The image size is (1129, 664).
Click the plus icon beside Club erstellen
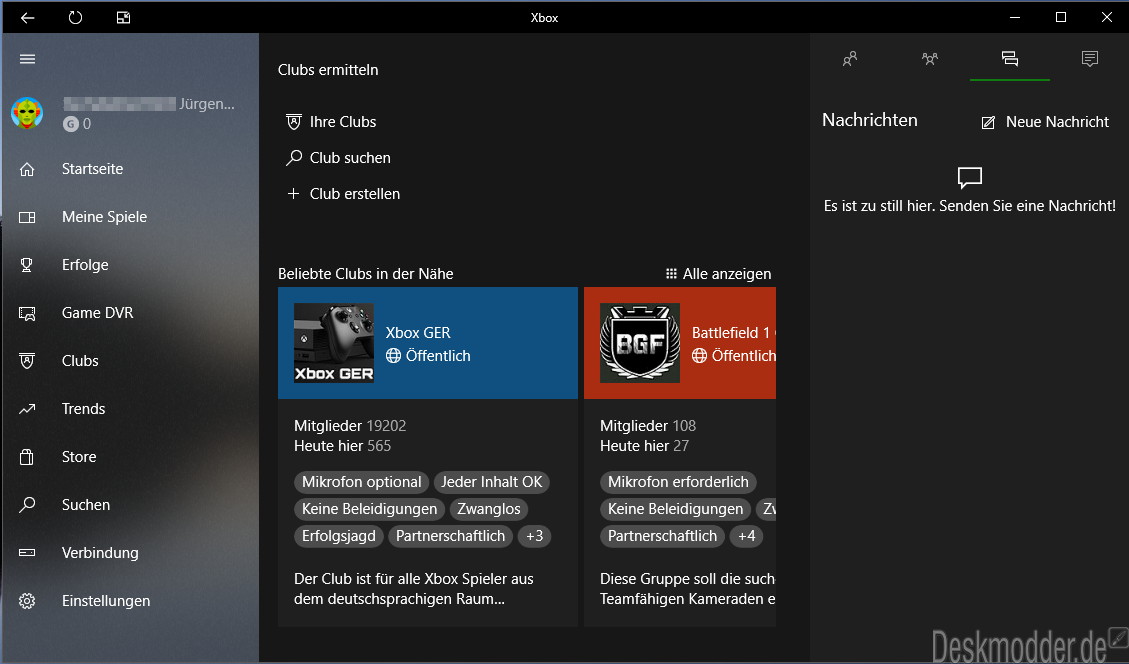pyautogui.click(x=293, y=194)
